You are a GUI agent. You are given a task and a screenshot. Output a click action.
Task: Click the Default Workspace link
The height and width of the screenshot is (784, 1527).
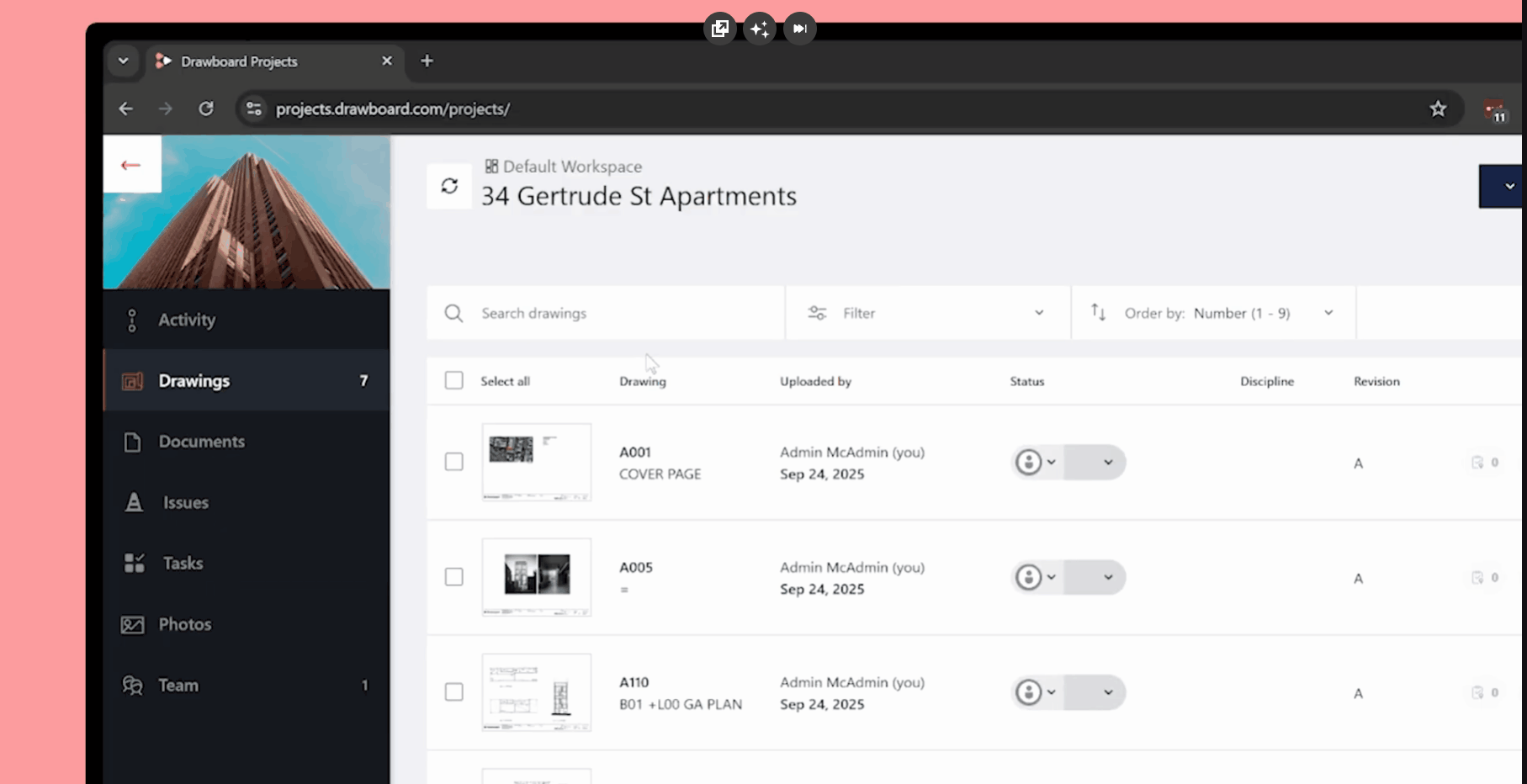coord(572,167)
